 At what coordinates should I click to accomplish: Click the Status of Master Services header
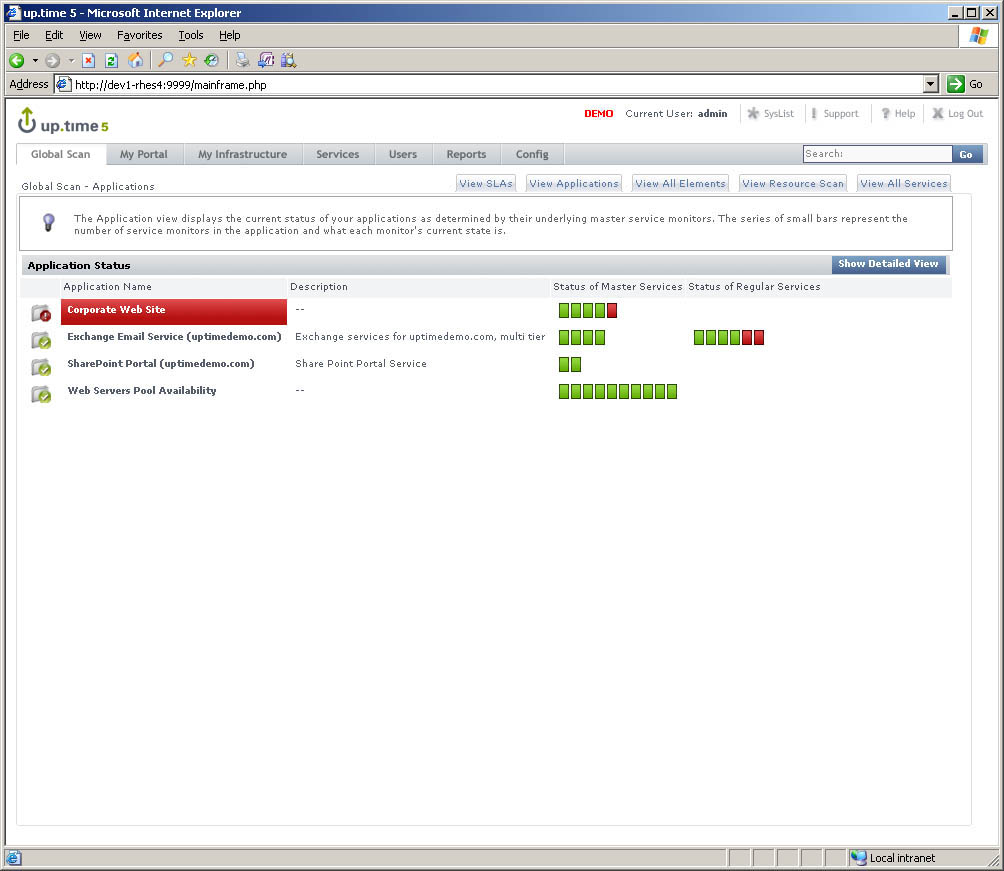coord(618,287)
